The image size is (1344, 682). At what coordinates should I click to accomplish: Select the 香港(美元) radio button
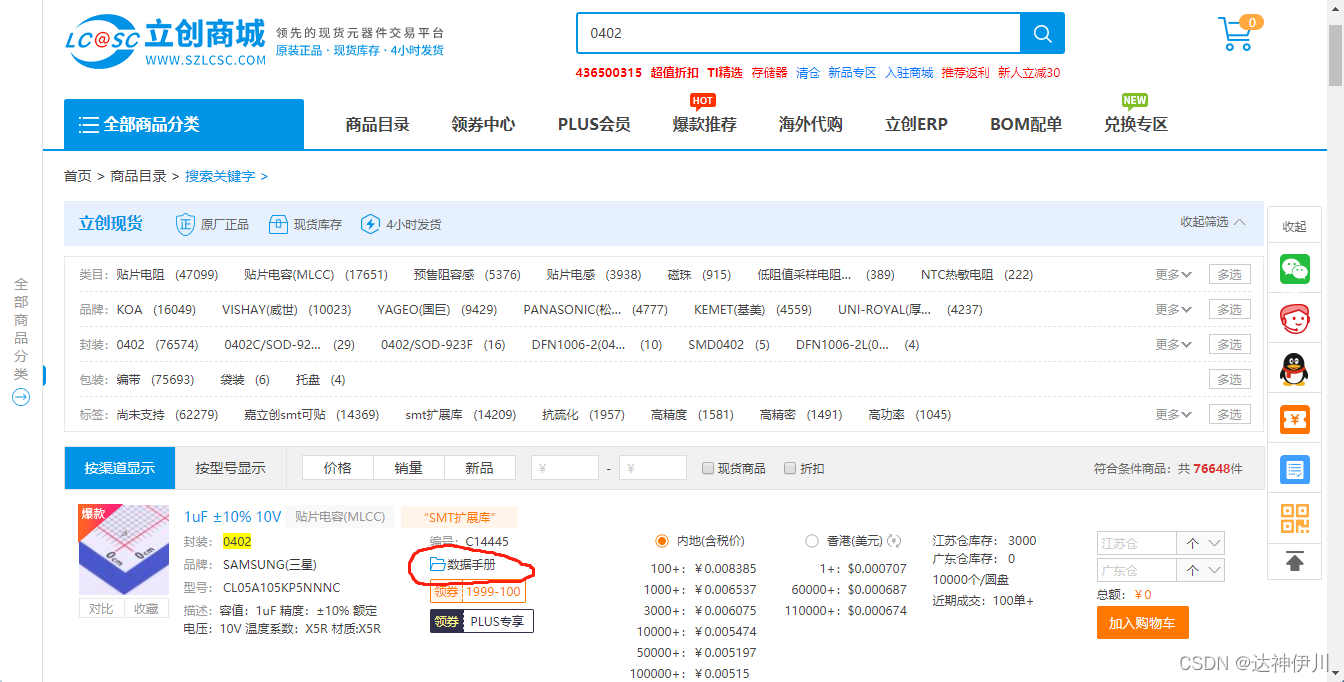pyautogui.click(x=812, y=541)
